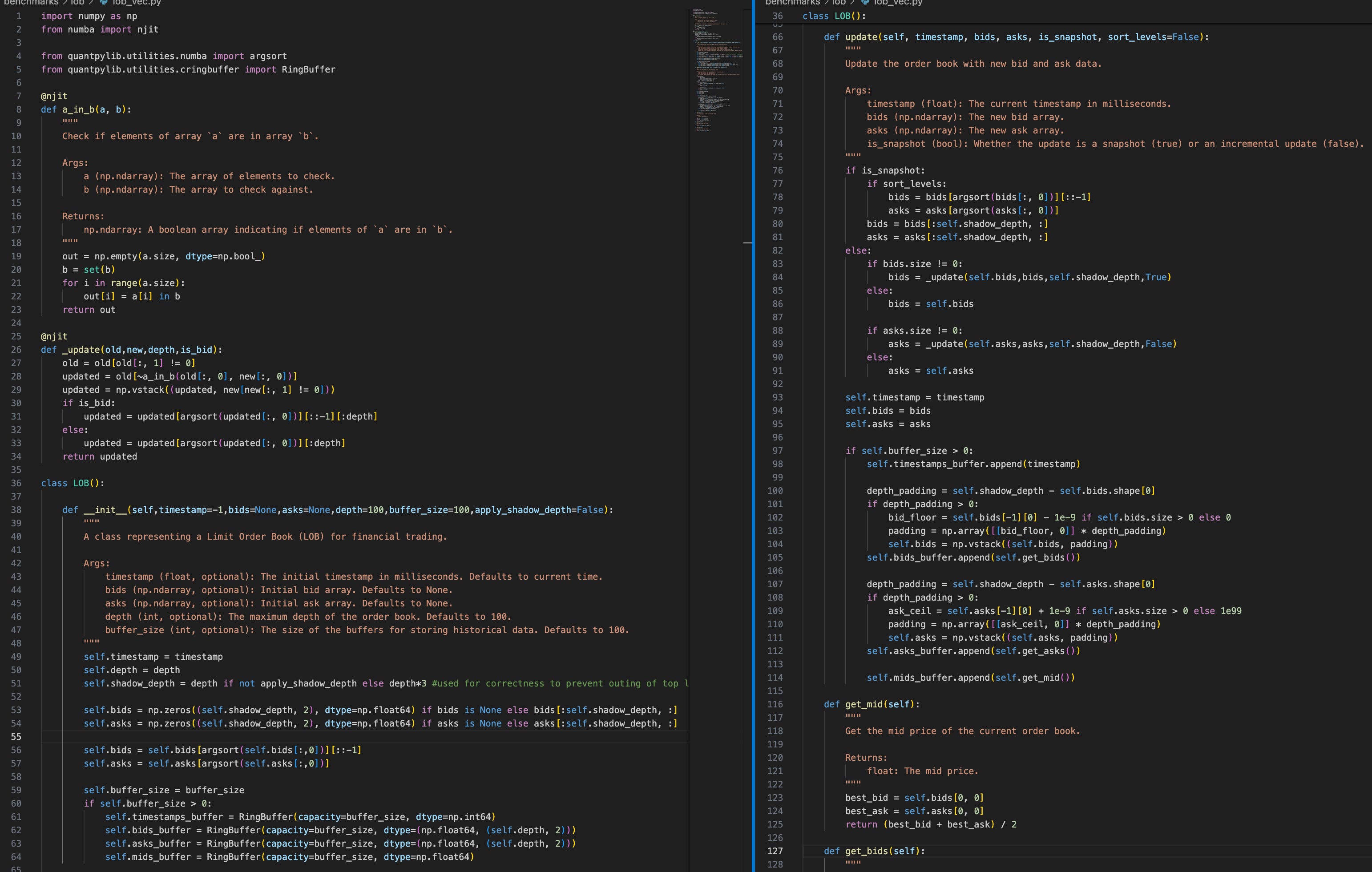This screenshot has height=872, width=1372.
Task: Click the sticky scroll header 'class LOB():' in right editor
Action: coord(834,16)
